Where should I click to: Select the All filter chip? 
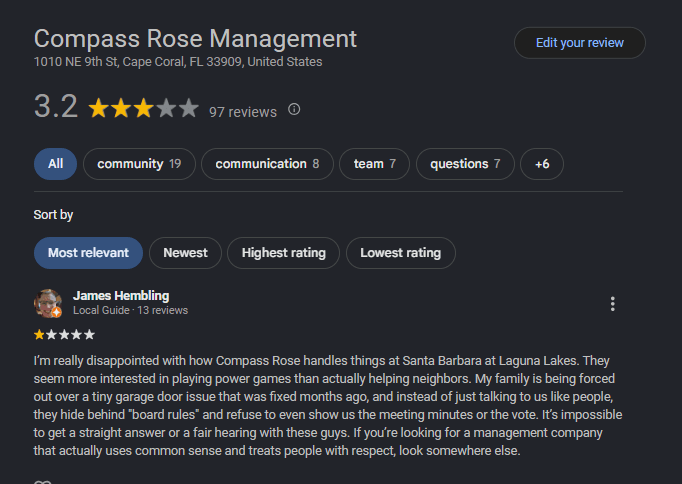(x=55, y=164)
